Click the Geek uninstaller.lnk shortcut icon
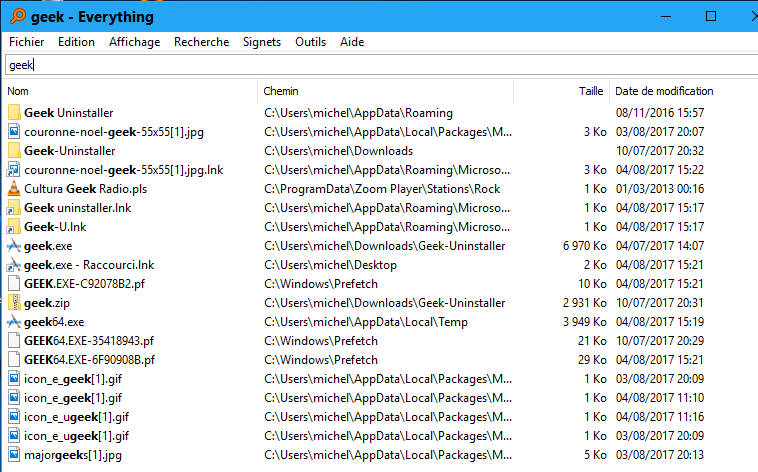 tap(13, 208)
